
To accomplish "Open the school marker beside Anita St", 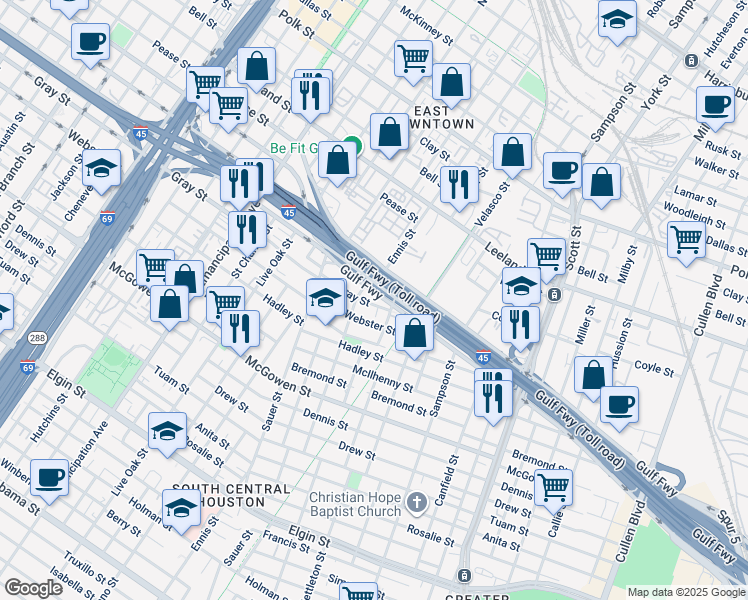I will [167, 432].
